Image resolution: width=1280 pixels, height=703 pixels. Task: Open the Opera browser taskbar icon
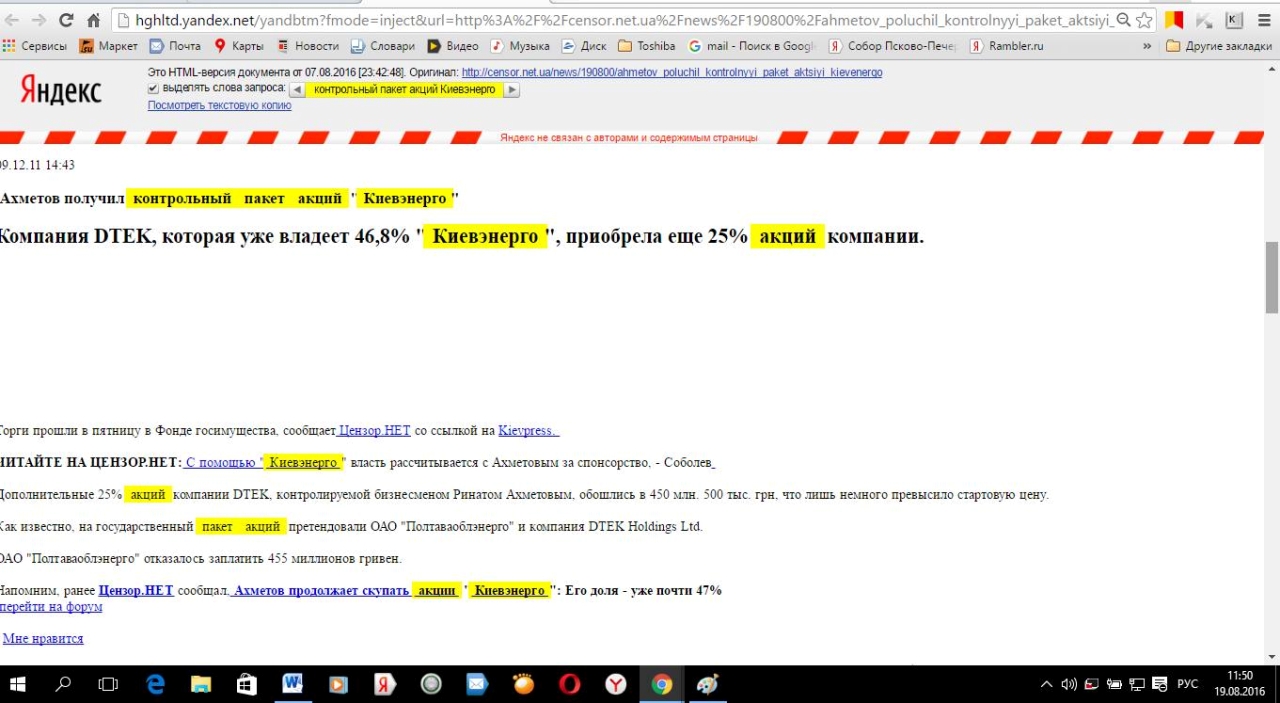click(x=569, y=684)
